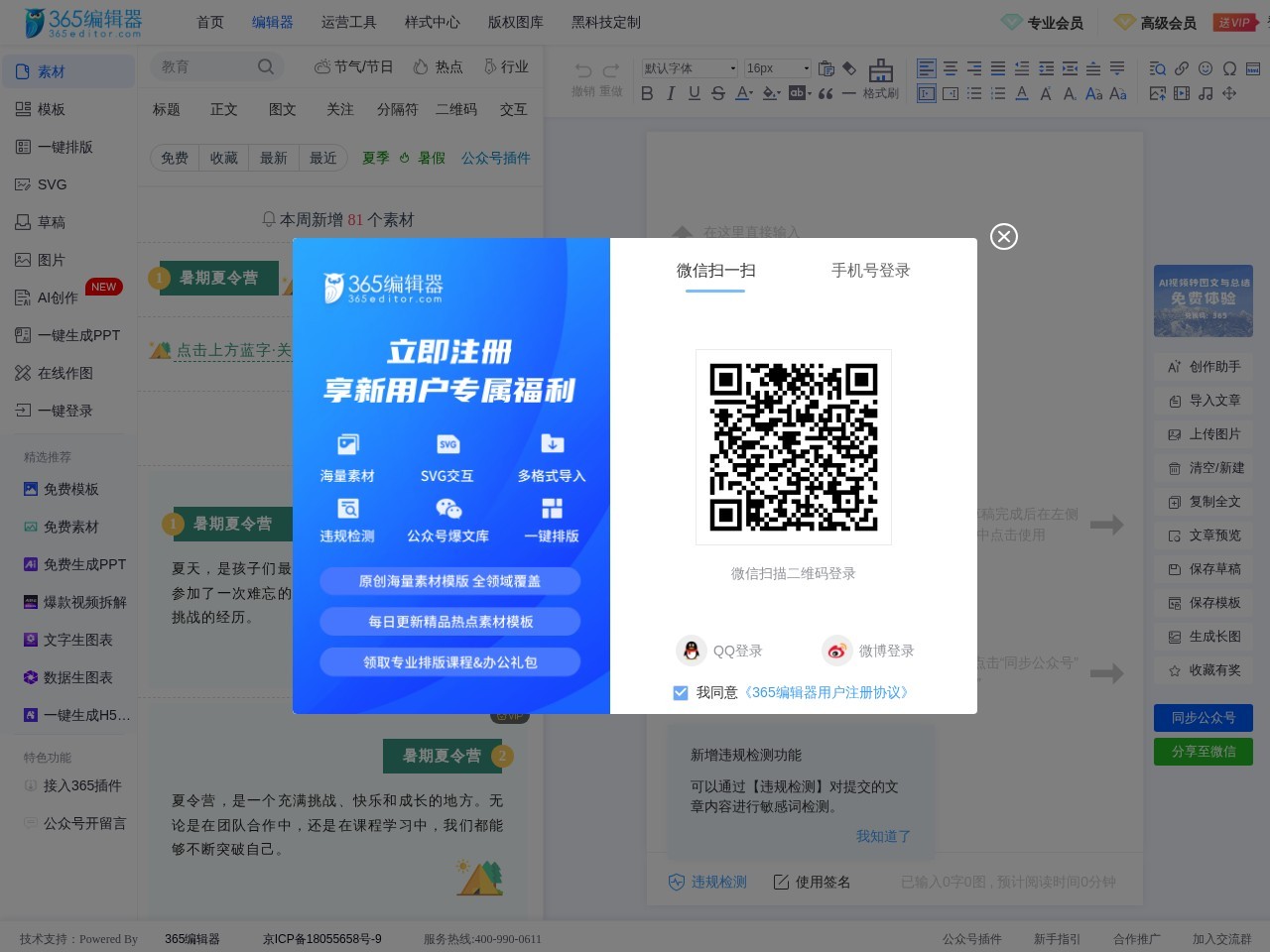This screenshot has width=1270, height=952.
Task: Click the 保存草稿 right panel button
Action: (x=1204, y=569)
